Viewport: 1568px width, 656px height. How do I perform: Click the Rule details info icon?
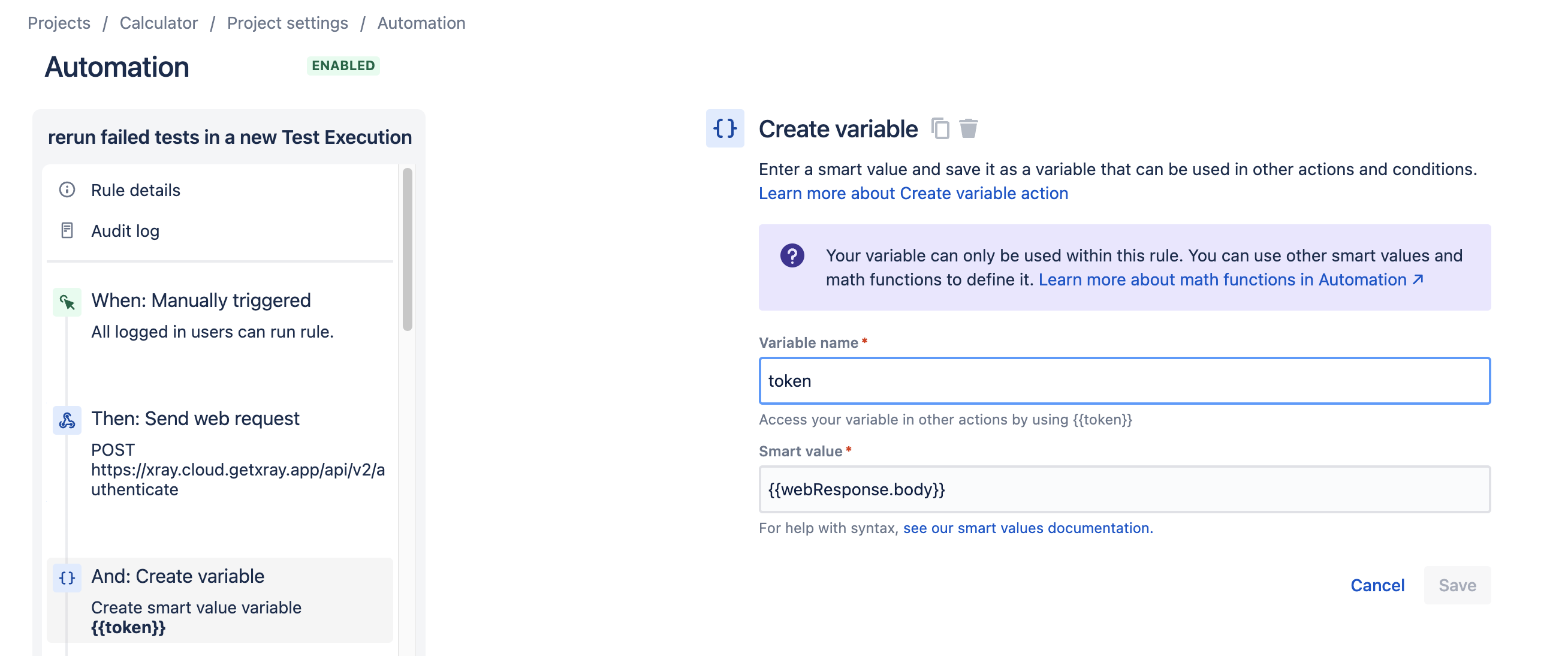[x=67, y=189]
